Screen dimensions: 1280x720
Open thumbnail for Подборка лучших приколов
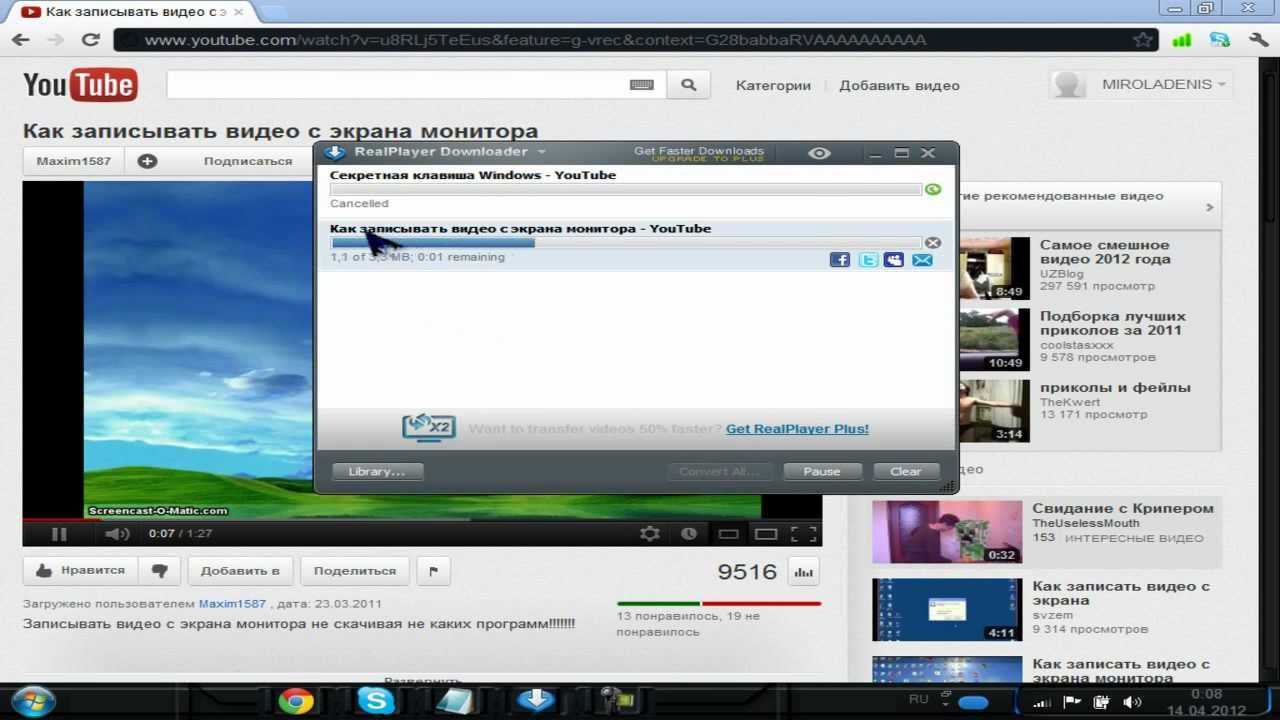[994, 339]
